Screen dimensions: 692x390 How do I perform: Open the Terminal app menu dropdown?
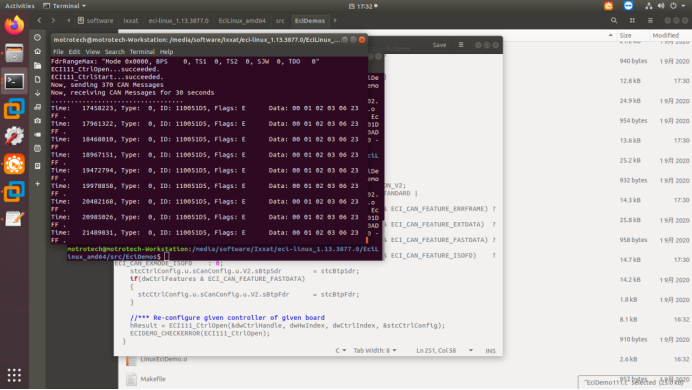pyautogui.click(x=64, y=6)
